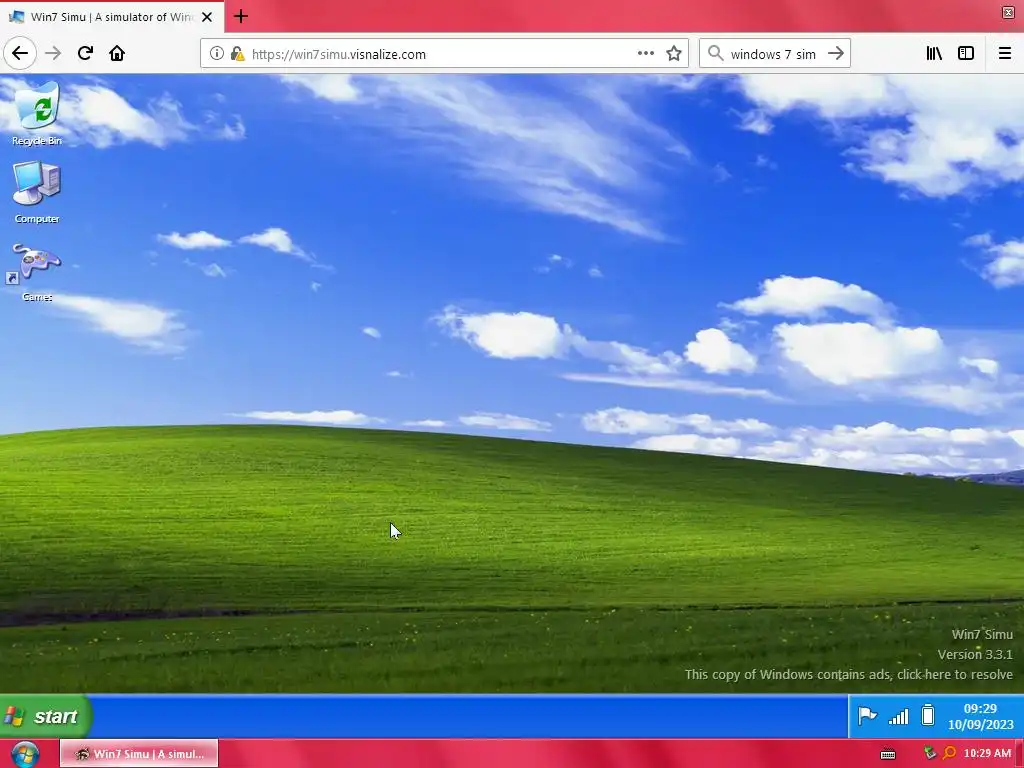1024x768 pixels.
Task: Open the Windows 7 Start orb
Action: pos(25,754)
